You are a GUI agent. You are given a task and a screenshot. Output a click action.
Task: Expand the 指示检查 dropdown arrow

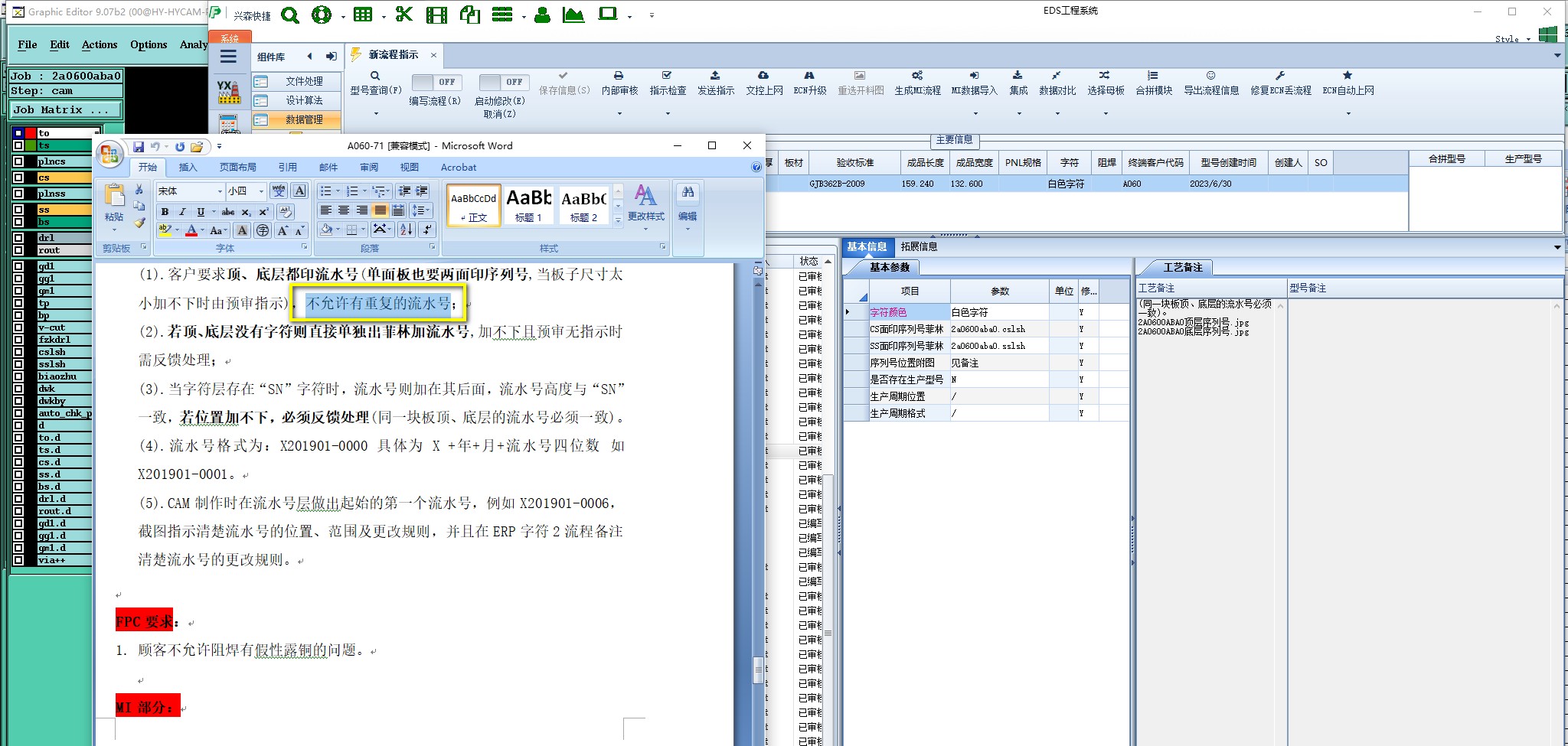(668, 114)
